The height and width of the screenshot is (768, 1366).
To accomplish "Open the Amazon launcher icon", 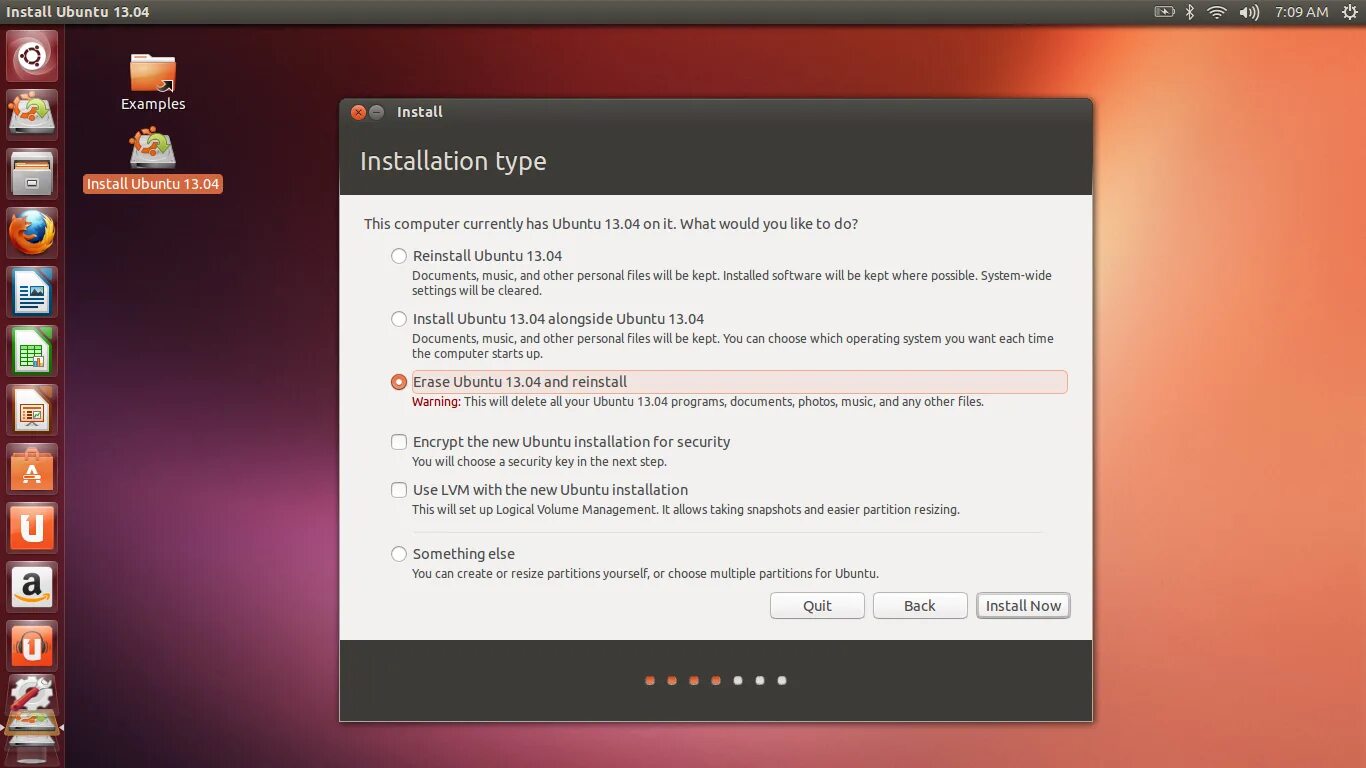I will click(32, 586).
